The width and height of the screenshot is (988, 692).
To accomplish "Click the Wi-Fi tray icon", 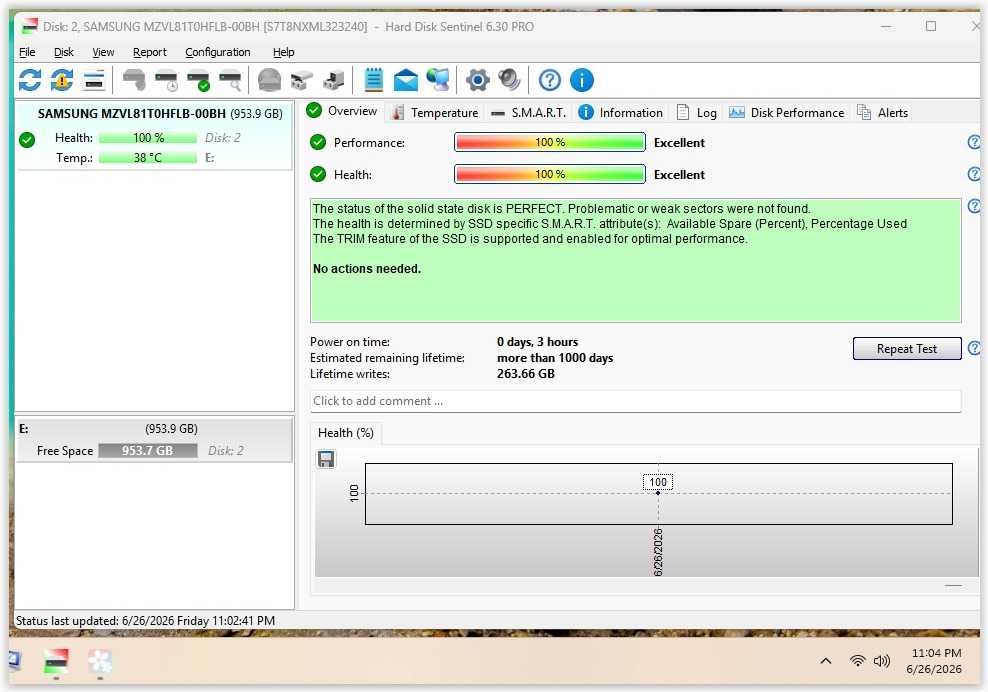I will click(x=857, y=660).
